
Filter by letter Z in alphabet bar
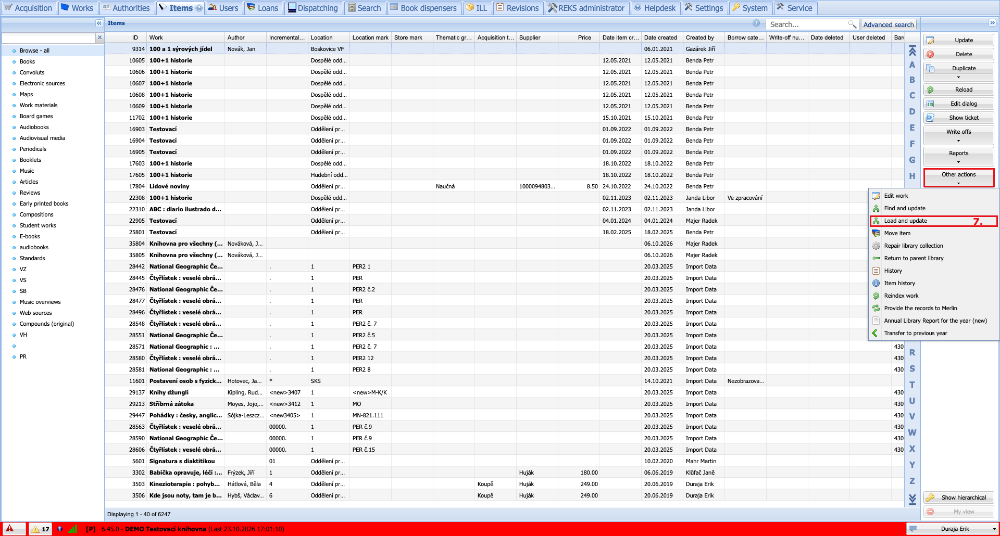point(912,480)
